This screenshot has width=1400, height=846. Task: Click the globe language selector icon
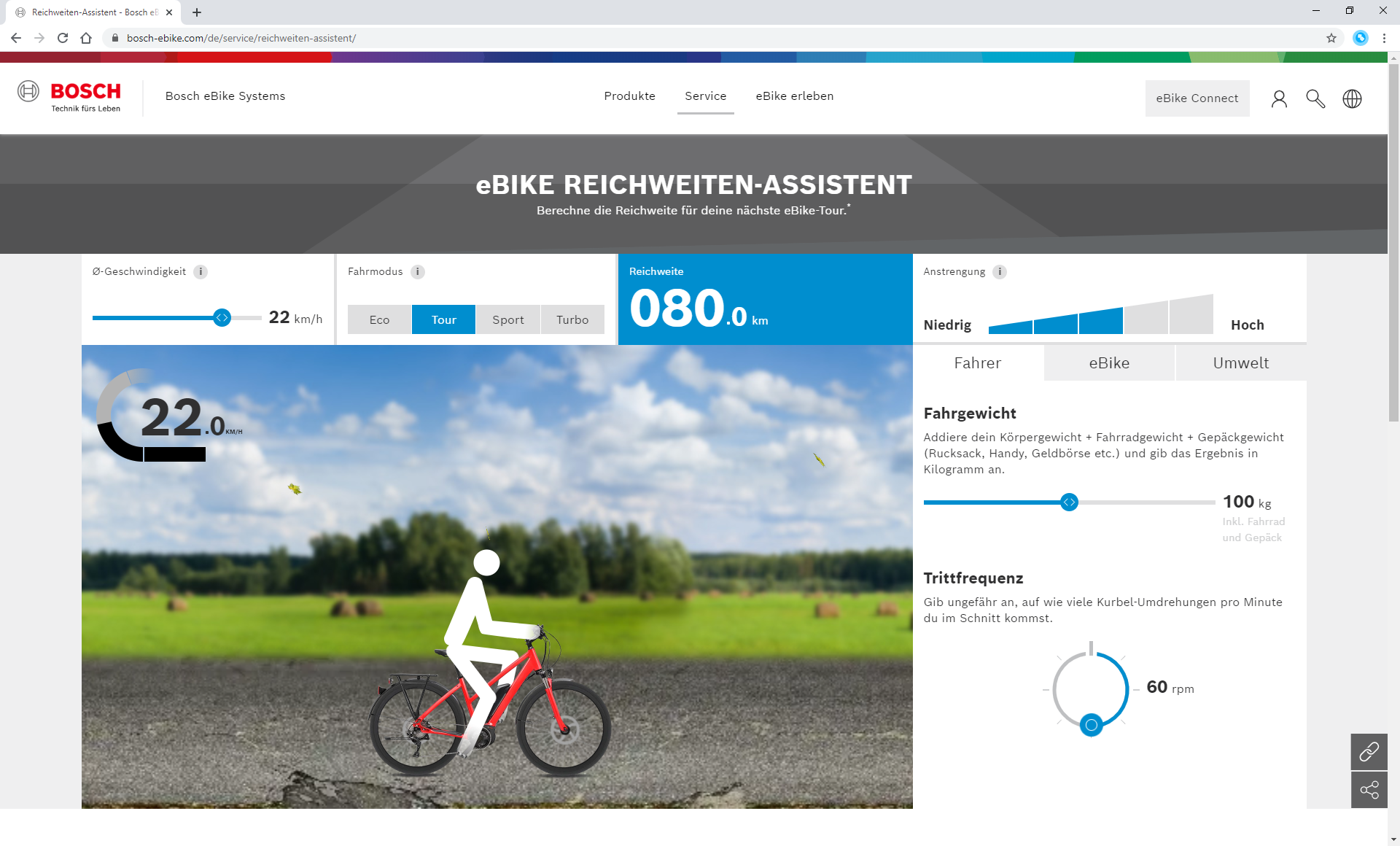[1352, 98]
